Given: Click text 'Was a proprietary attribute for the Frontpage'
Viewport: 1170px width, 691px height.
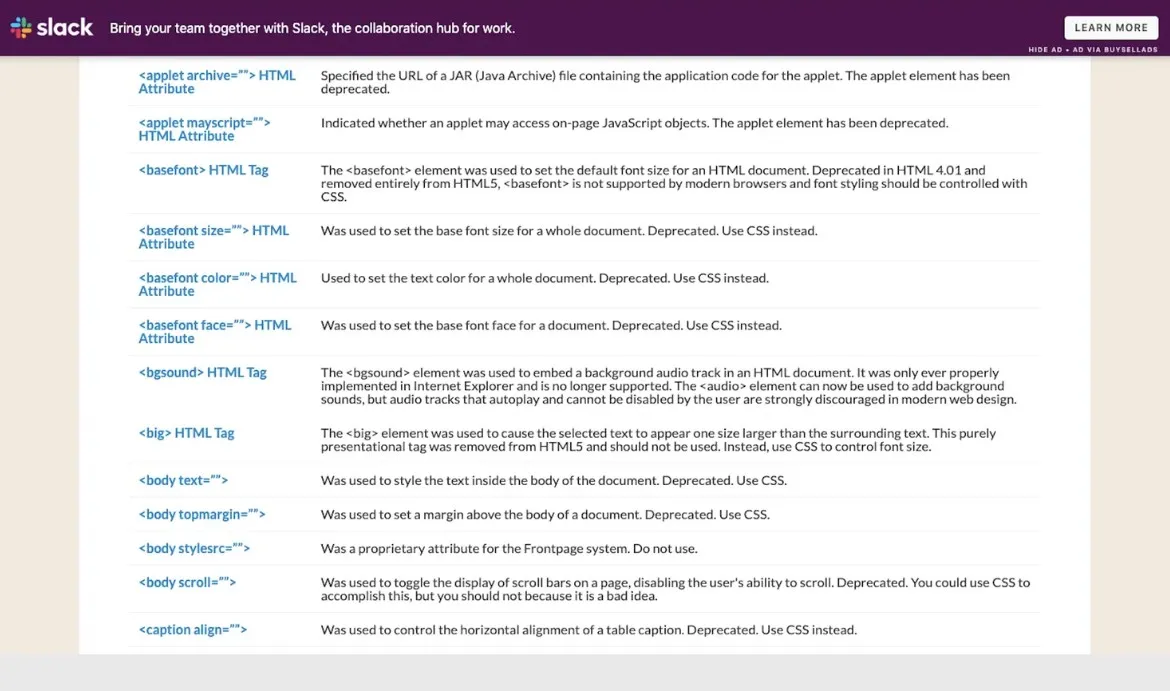Looking at the screenshot, I should pos(509,548).
